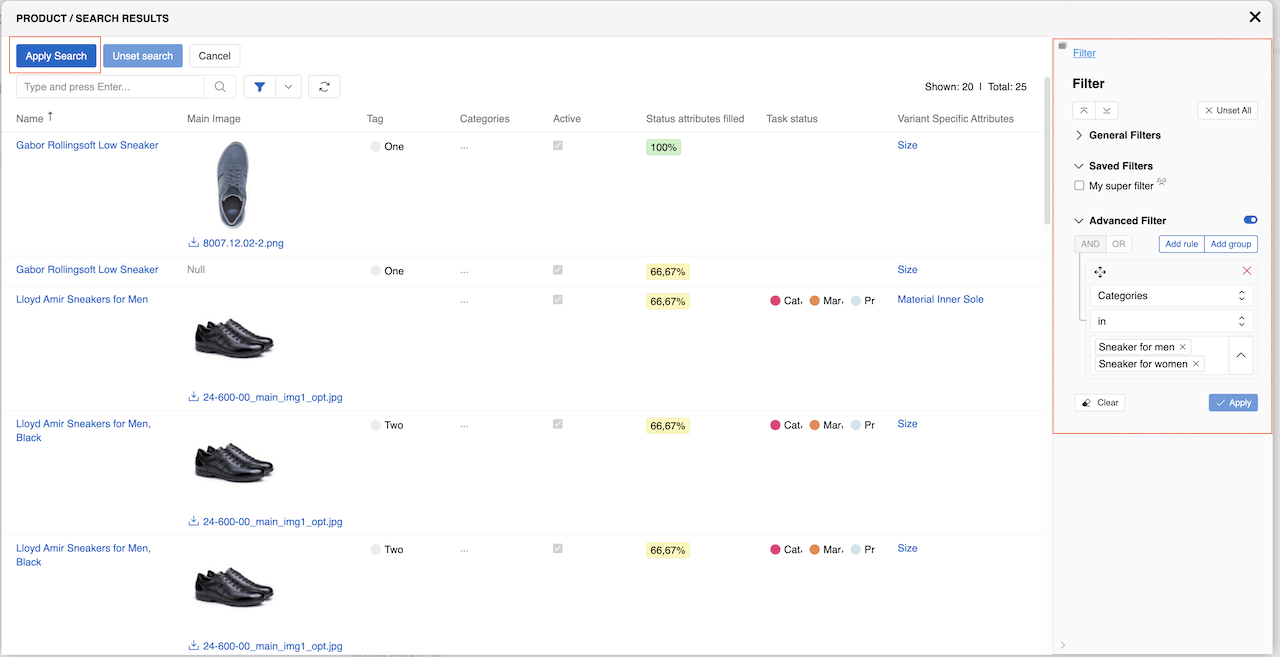Click the 'Type and press Enter' search field
Image resolution: width=1280 pixels, height=657 pixels.
[110, 87]
